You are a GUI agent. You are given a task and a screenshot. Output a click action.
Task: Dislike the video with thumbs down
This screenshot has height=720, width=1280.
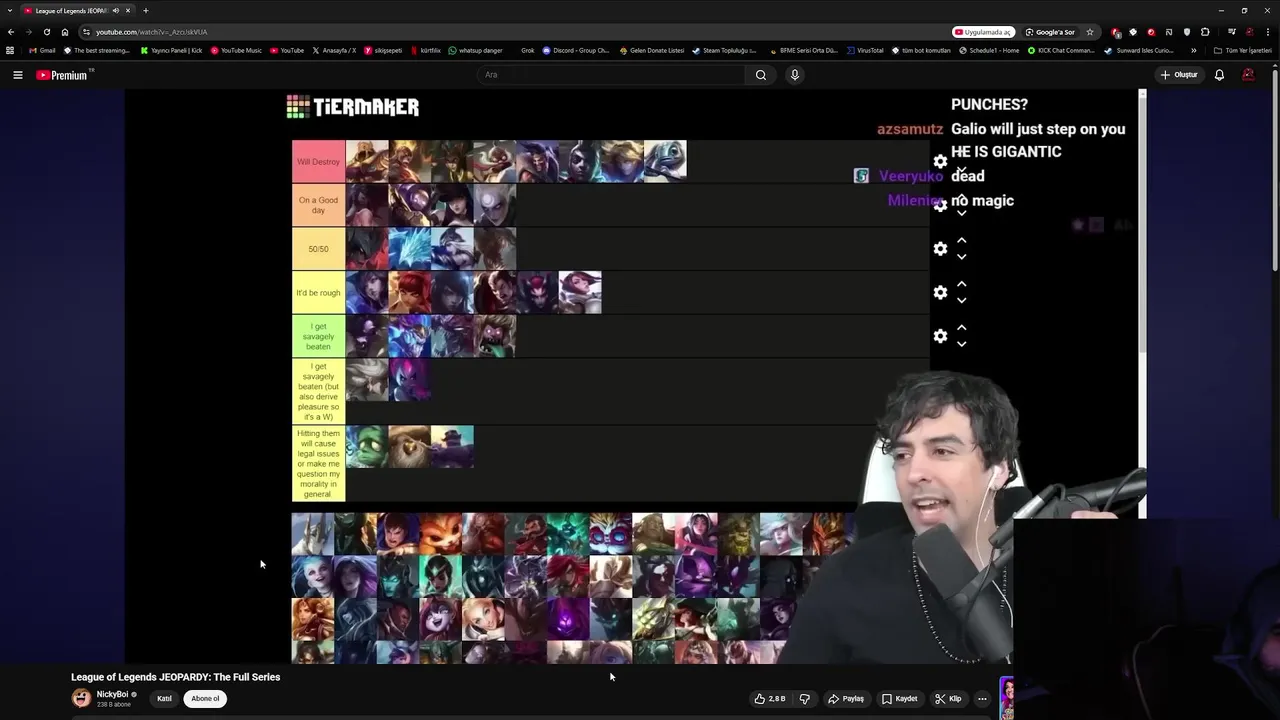coord(805,699)
